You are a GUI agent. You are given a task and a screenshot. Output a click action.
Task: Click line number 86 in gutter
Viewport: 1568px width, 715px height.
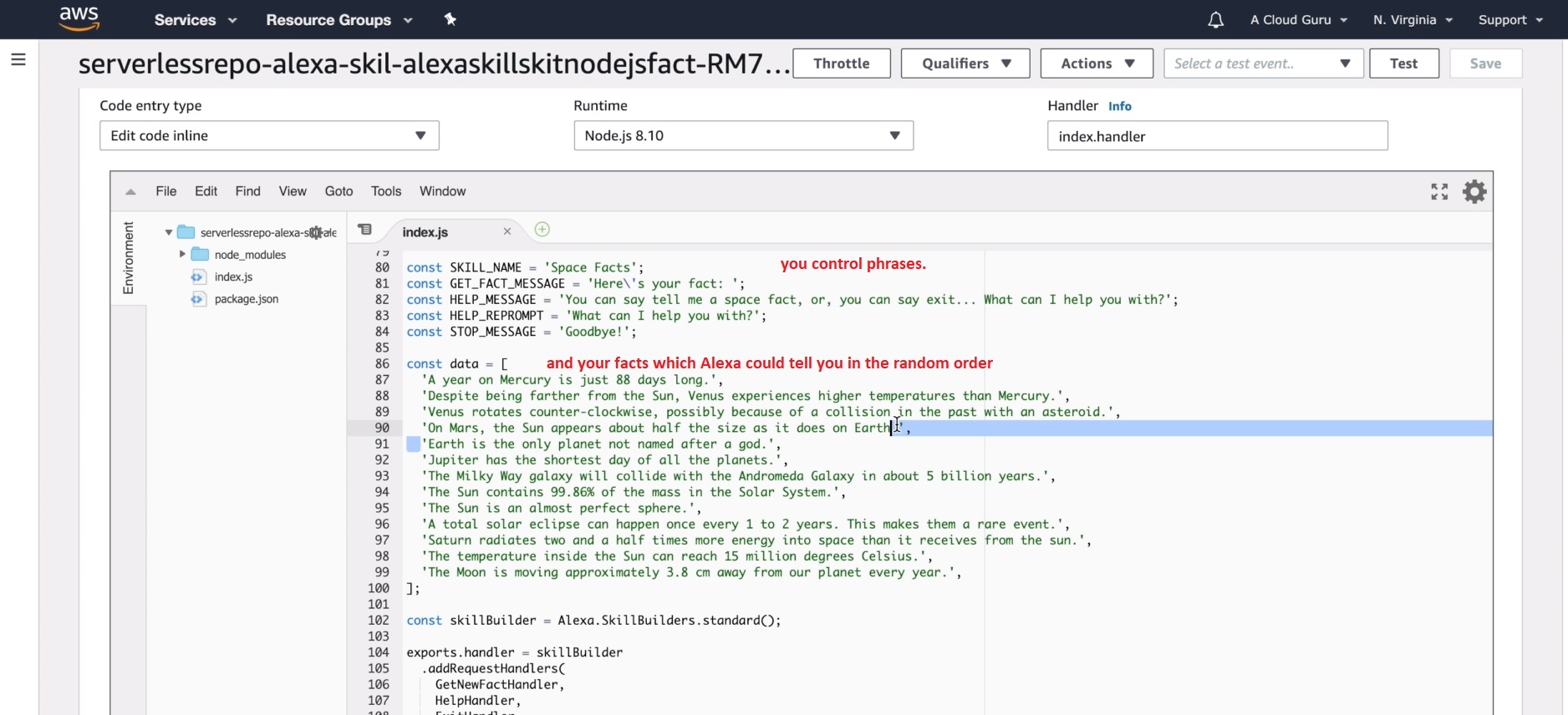point(382,364)
